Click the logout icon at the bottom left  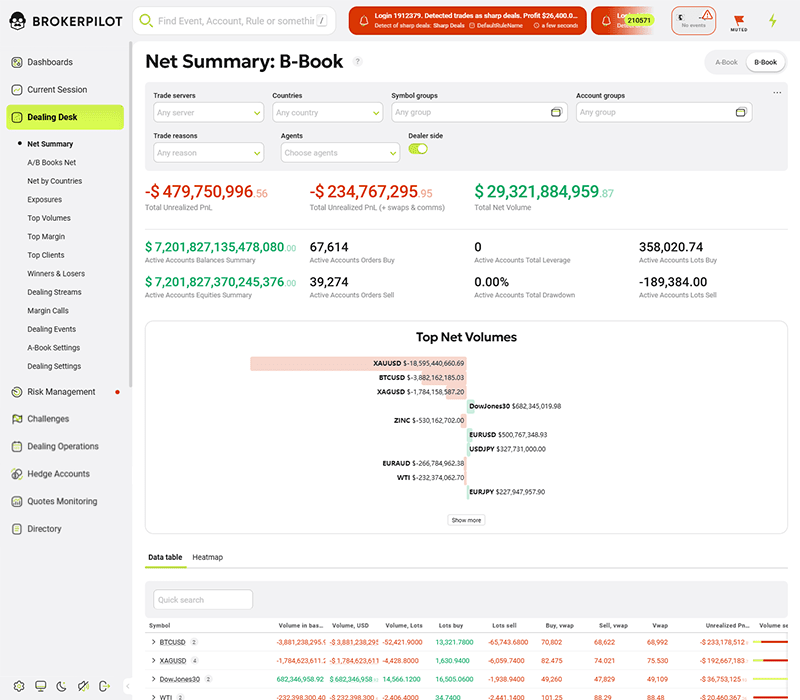click(x=105, y=686)
